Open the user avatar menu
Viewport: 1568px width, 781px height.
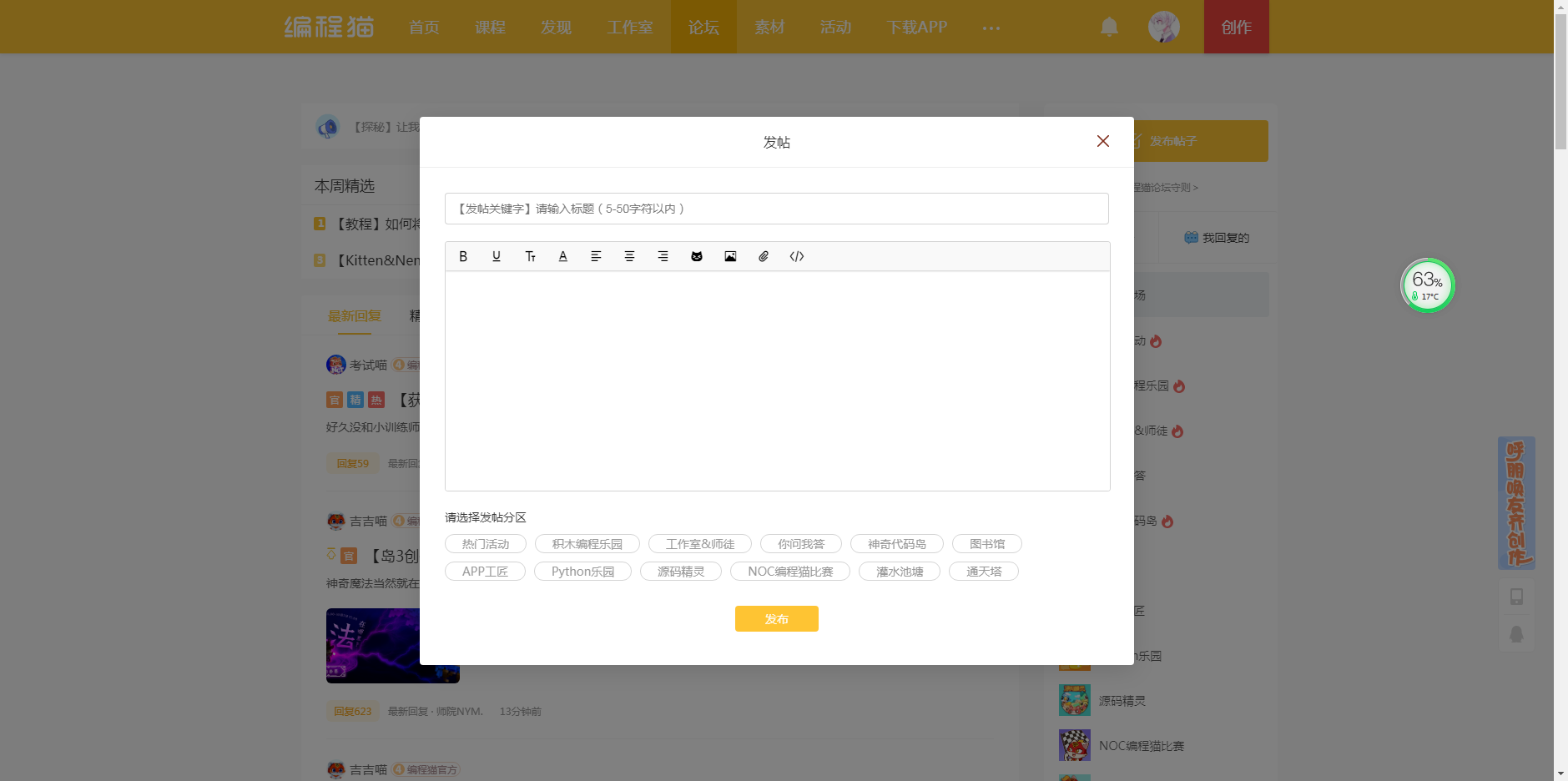pyautogui.click(x=1164, y=27)
